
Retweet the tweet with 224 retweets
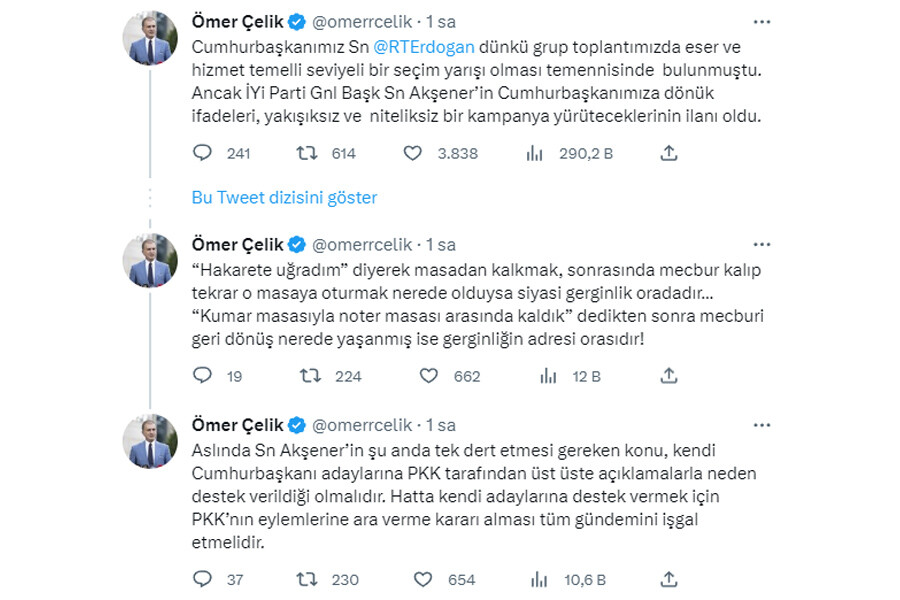click(311, 376)
